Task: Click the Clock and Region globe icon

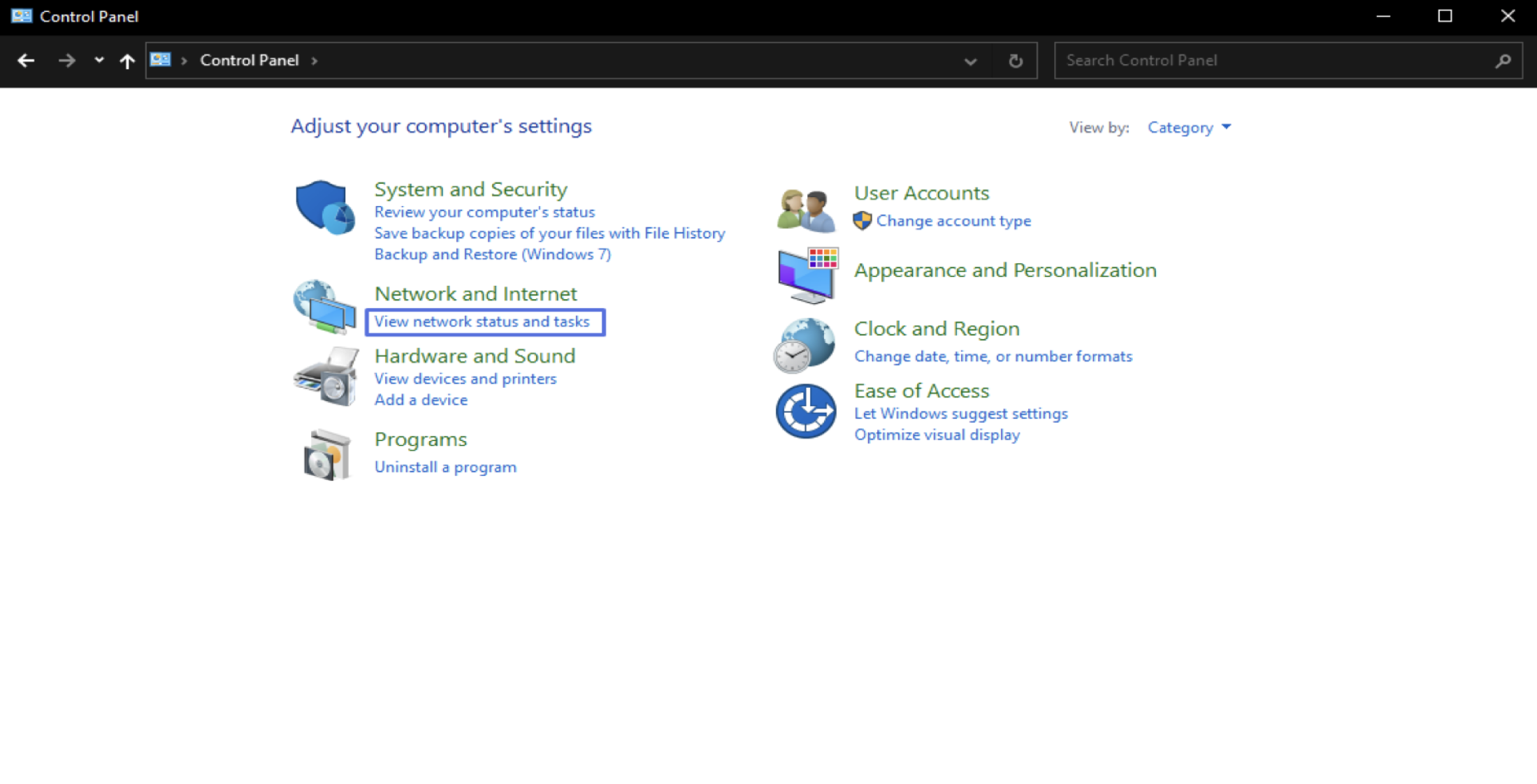Action: (805, 344)
